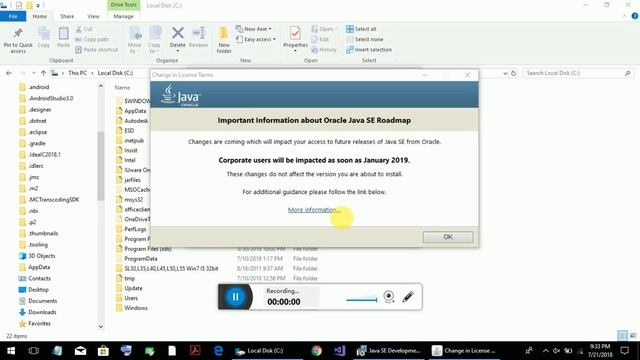640x360 pixels.
Task: Click Select all in the ribbon
Action: [361, 29]
